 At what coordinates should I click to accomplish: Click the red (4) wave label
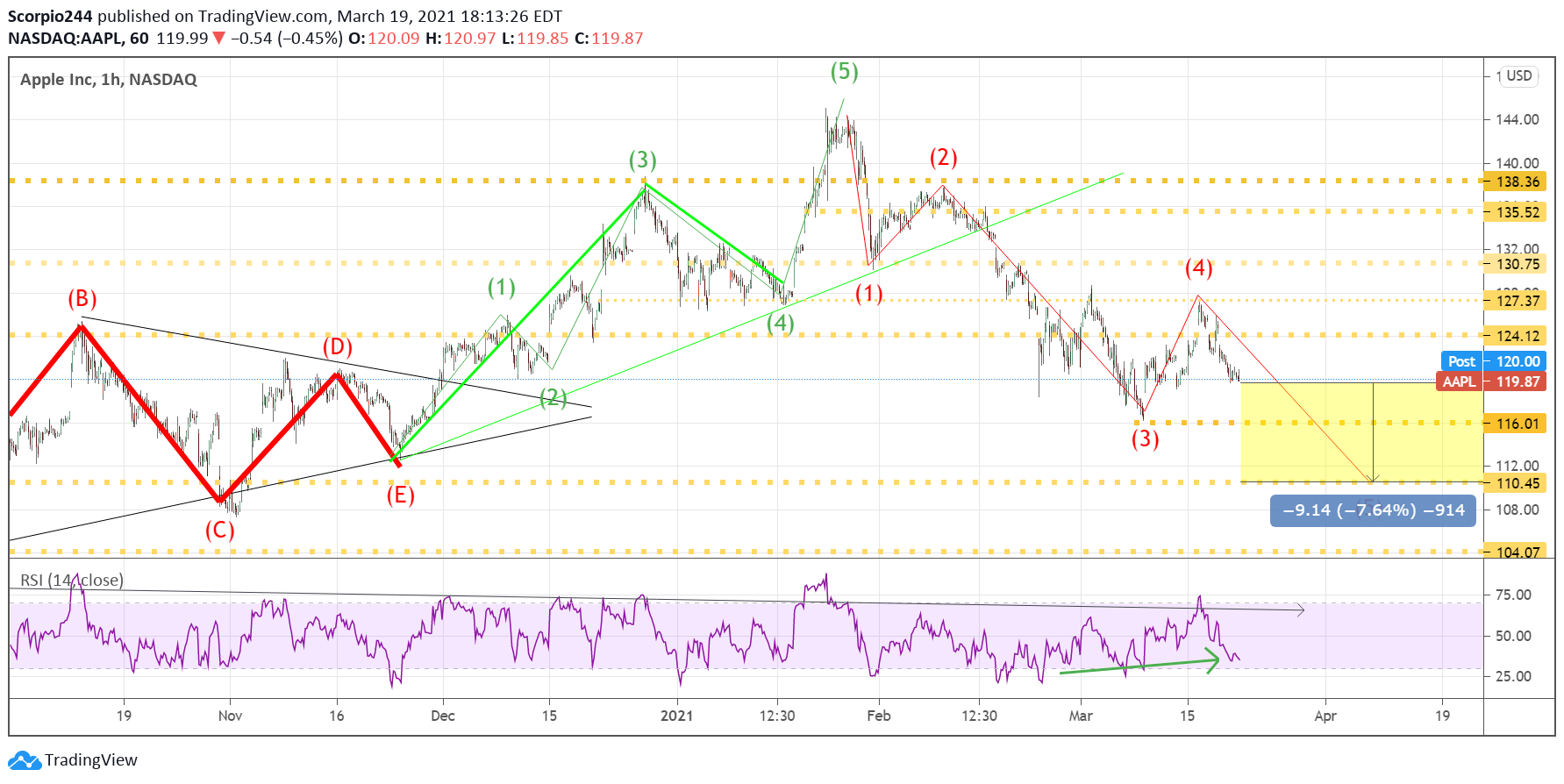point(1199,268)
